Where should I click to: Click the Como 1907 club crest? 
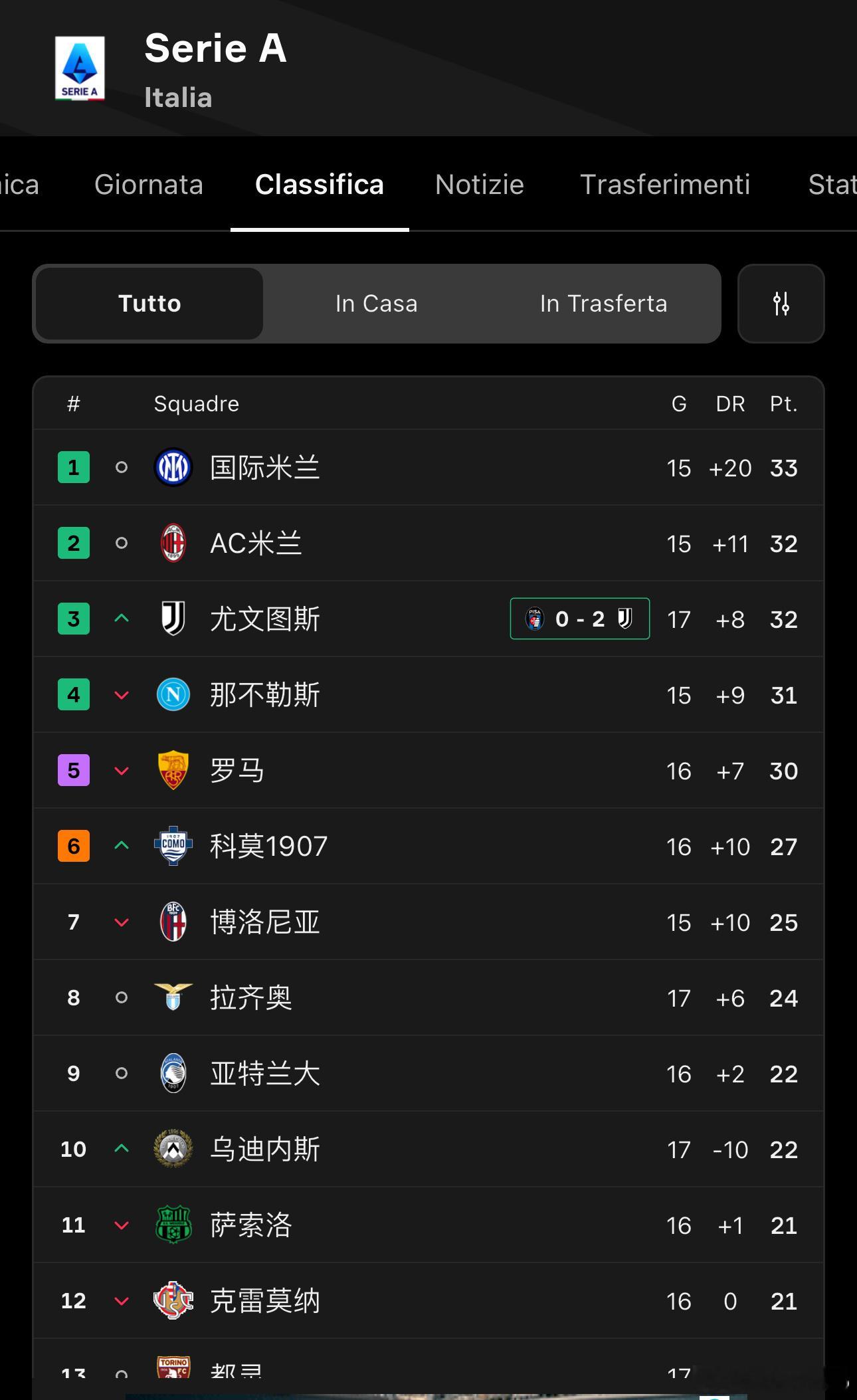pos(173,846)
